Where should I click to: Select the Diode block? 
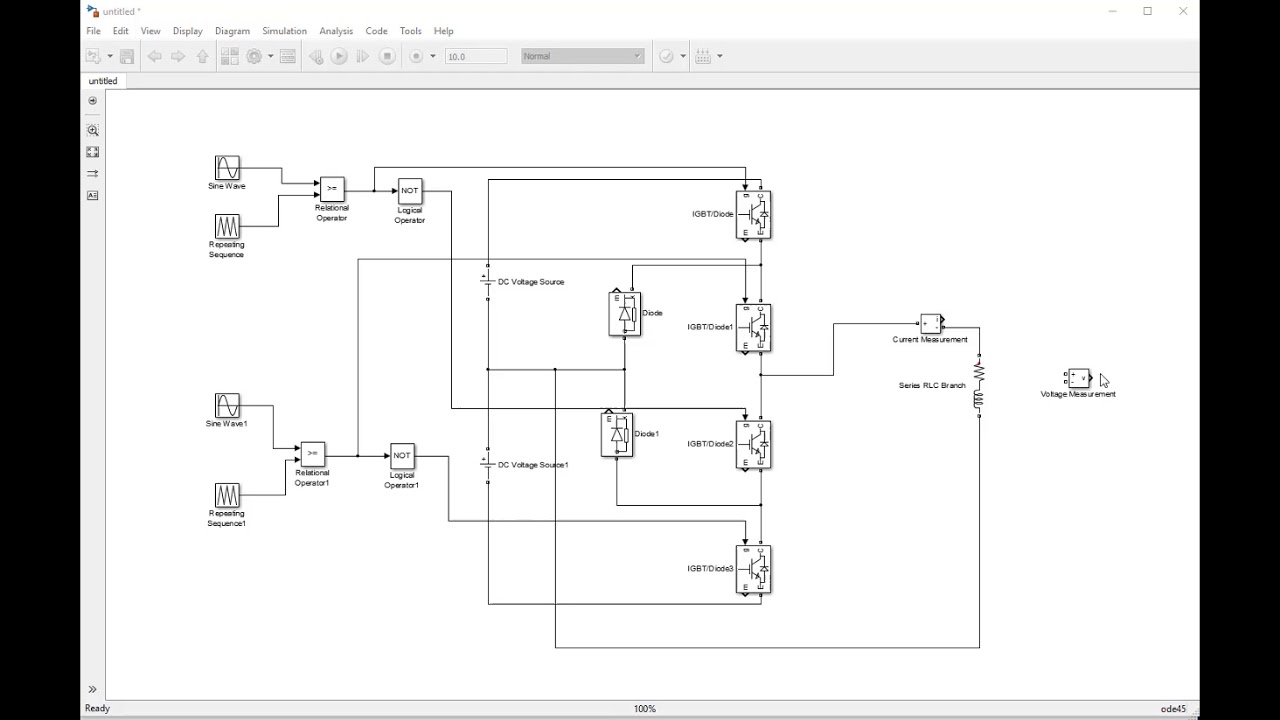tap(625, 314)
